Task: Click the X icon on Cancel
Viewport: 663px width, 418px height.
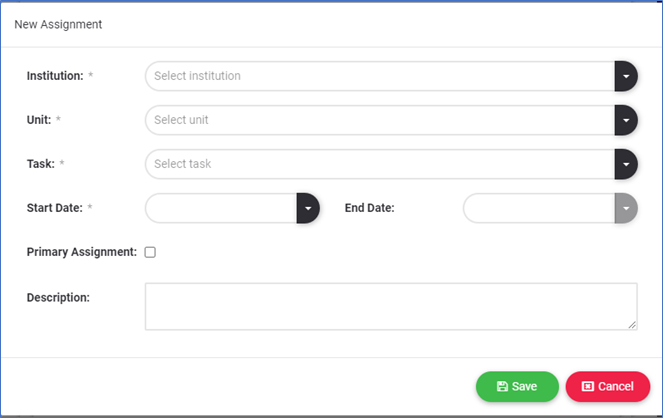Action: pos(588,387)
